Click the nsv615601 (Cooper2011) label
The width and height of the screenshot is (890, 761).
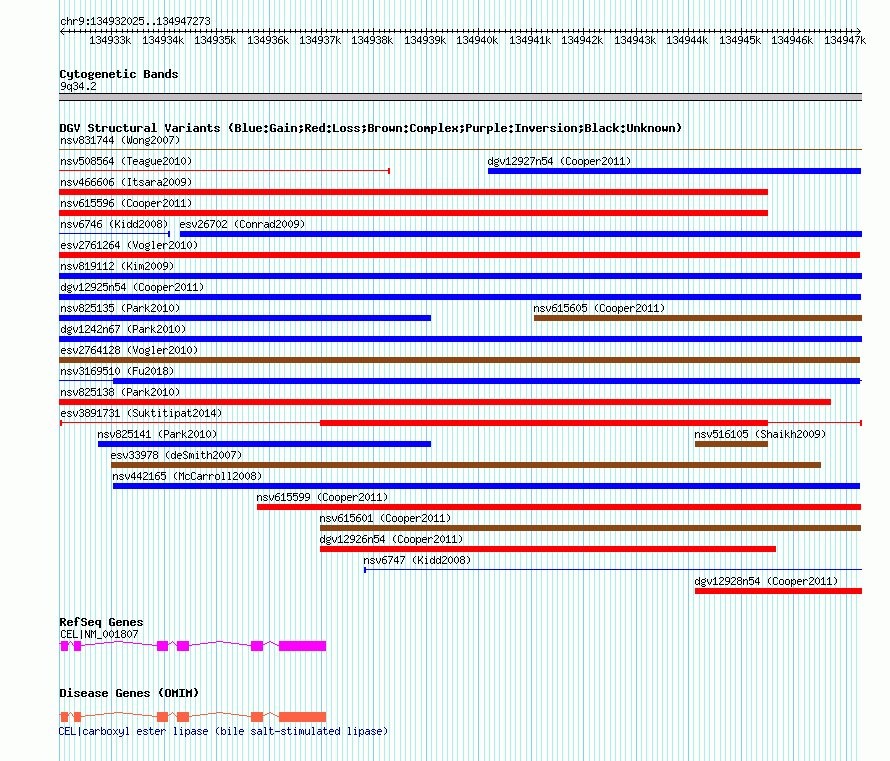tap(385, 518)
